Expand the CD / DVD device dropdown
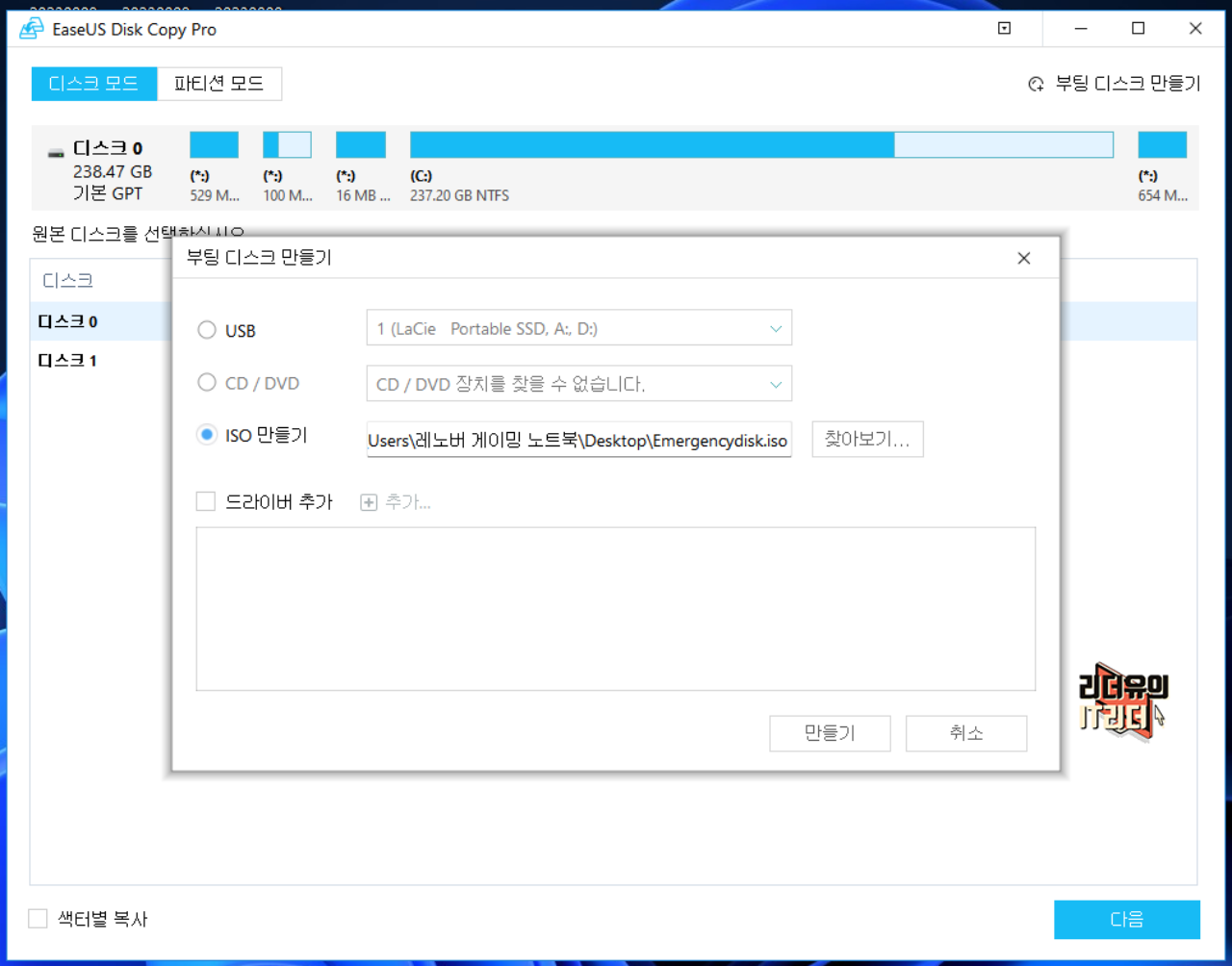This screenshot has height=966, width=1232. [578, 384]
